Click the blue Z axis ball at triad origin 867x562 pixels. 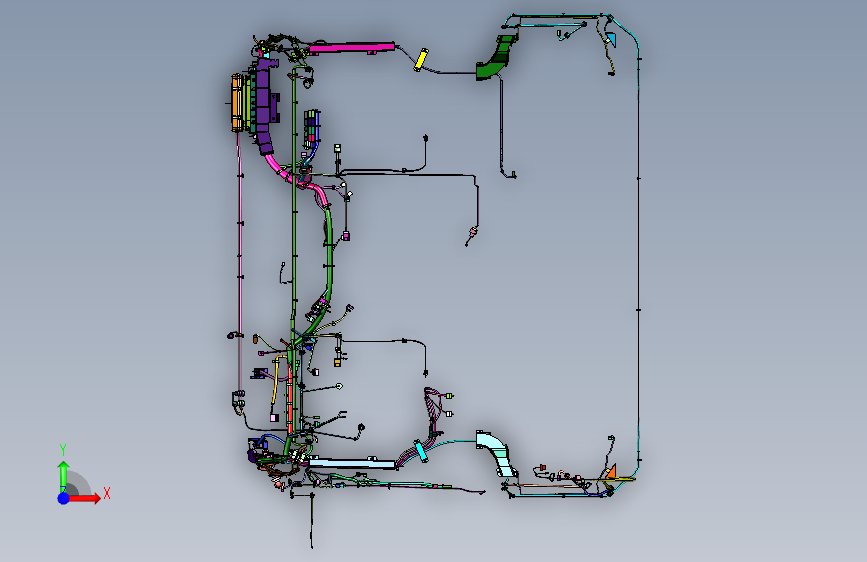point(64,498)
